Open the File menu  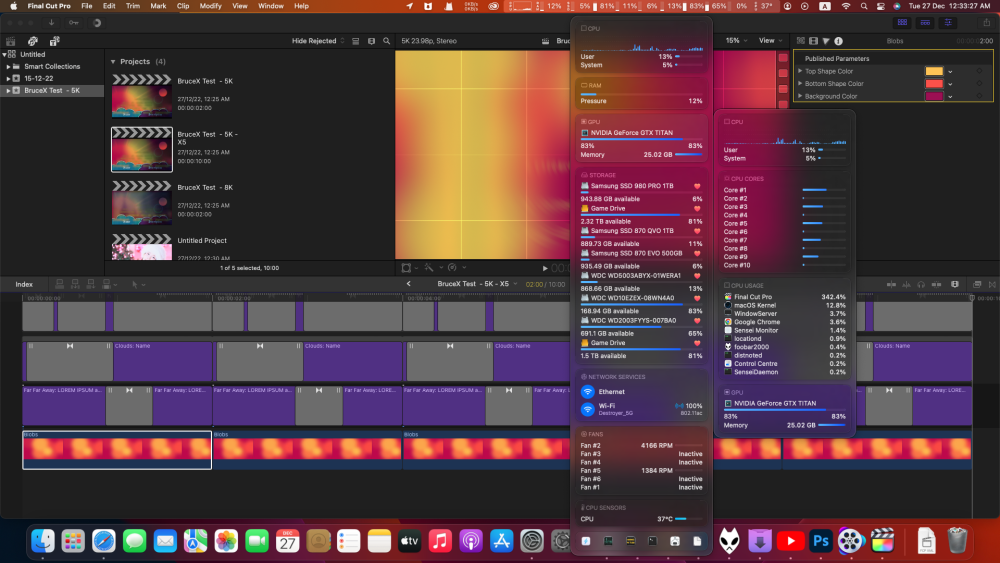(87, 6)
